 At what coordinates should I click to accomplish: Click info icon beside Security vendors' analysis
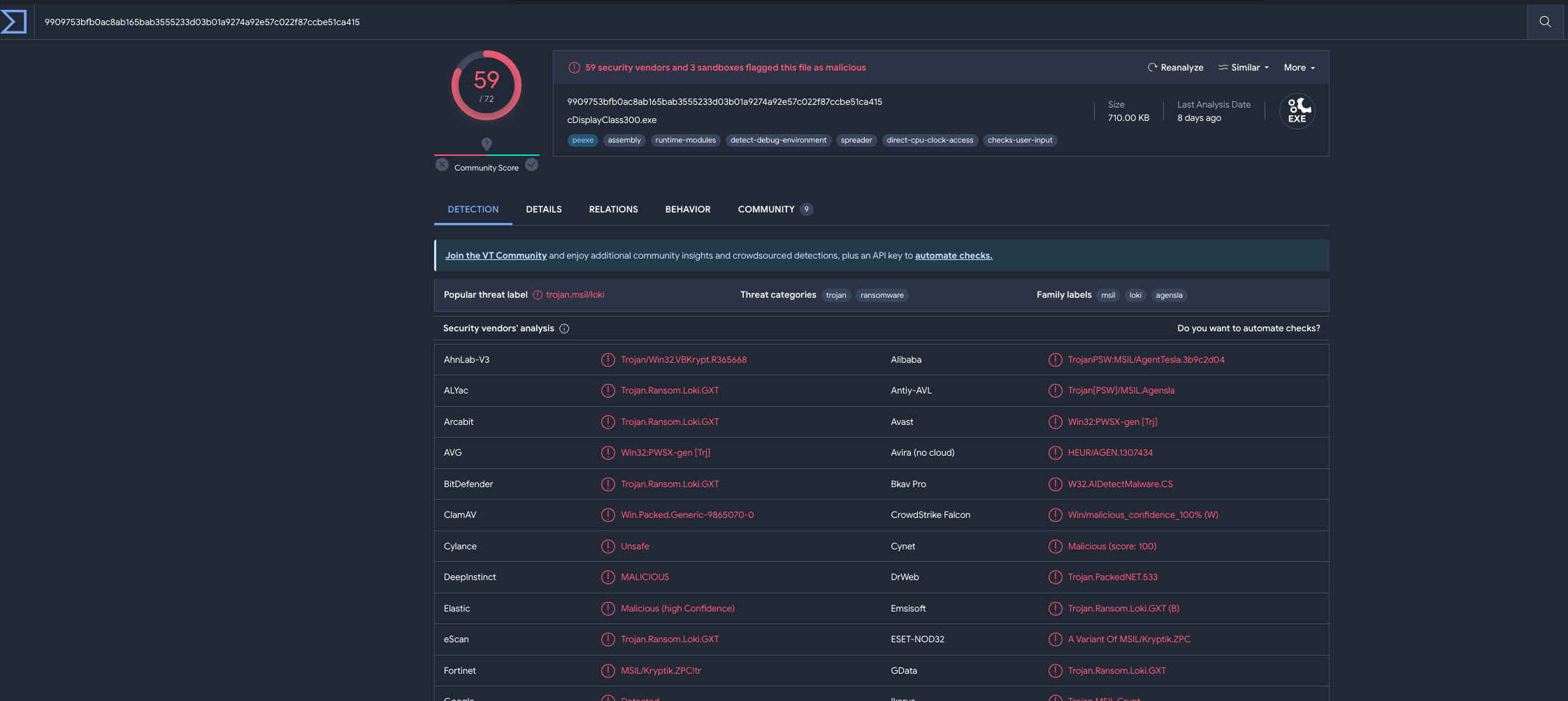(x=564, y=328)
